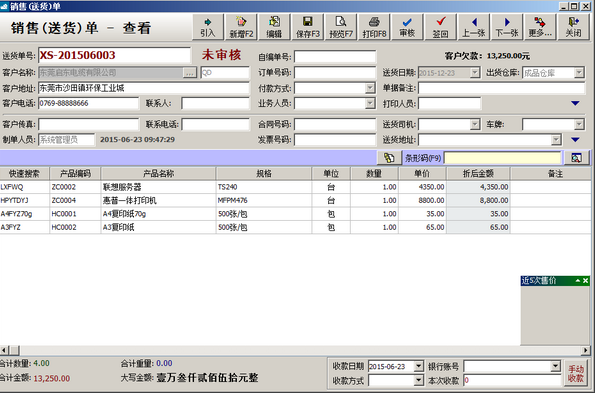
Task: Click the 引入 import toolbar icon
Action: pyautogui.click(x=208, y=27)
